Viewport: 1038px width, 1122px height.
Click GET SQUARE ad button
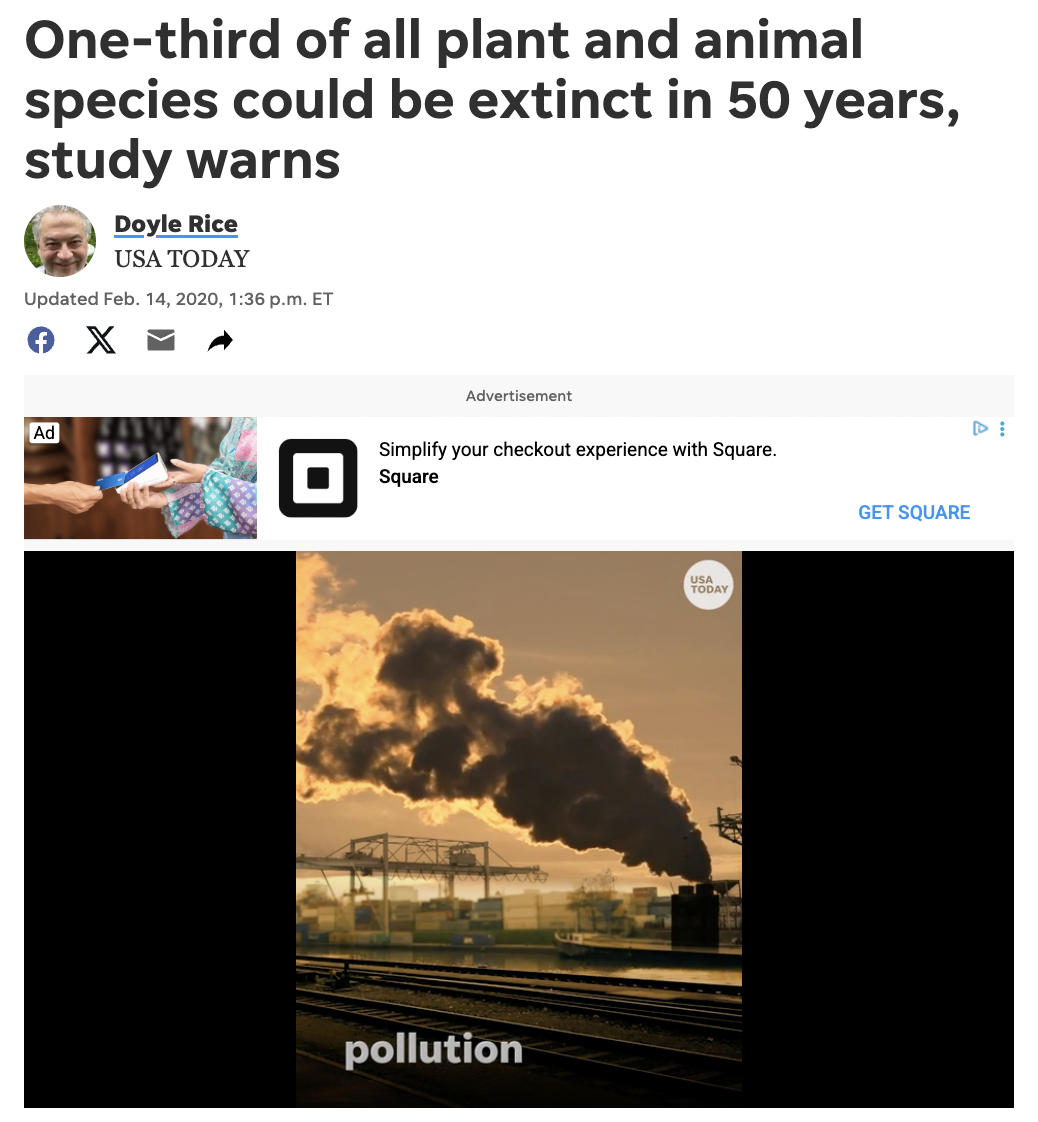(x=914, y=512)
